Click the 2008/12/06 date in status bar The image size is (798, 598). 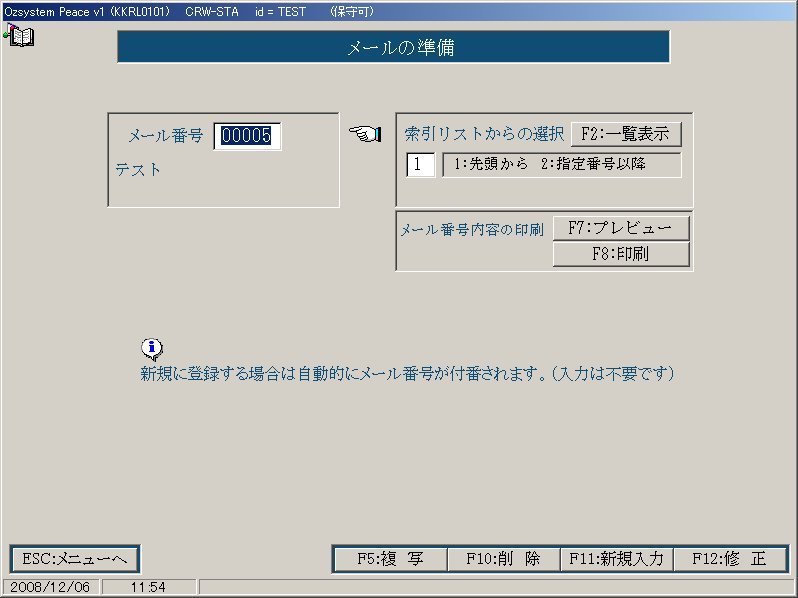tap(50, 587)
